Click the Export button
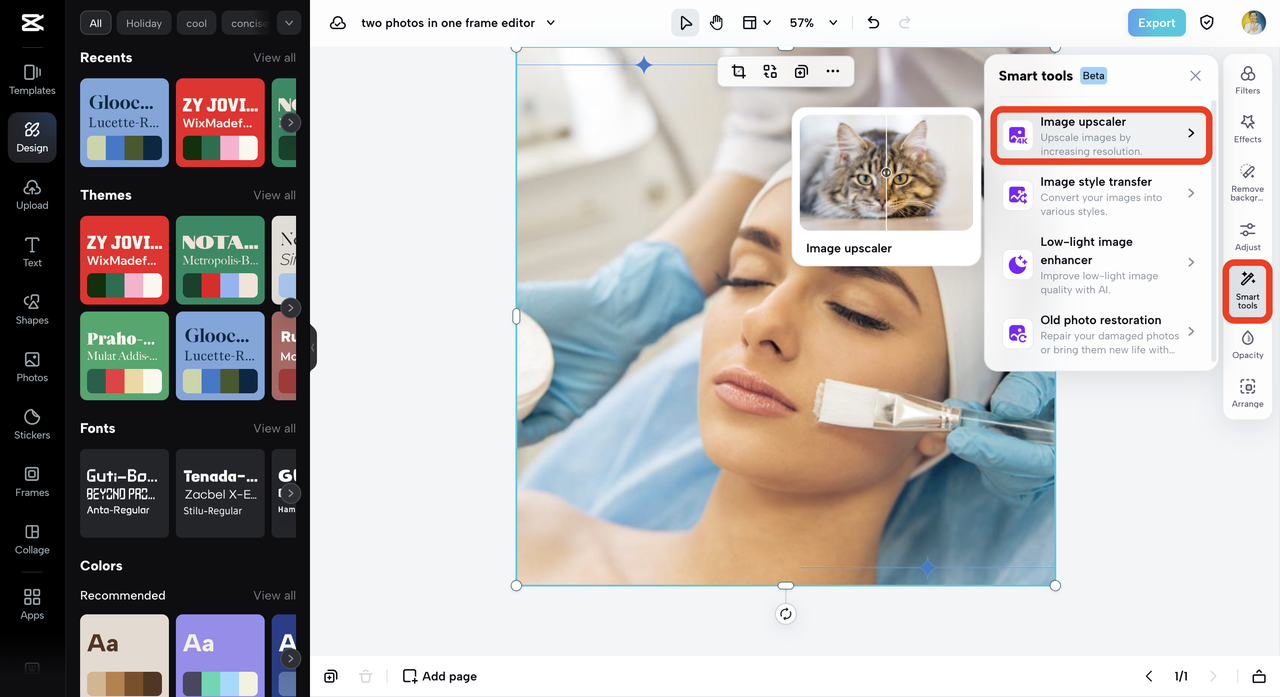This screenshot has width=1280, height=697. [1156, 23]
